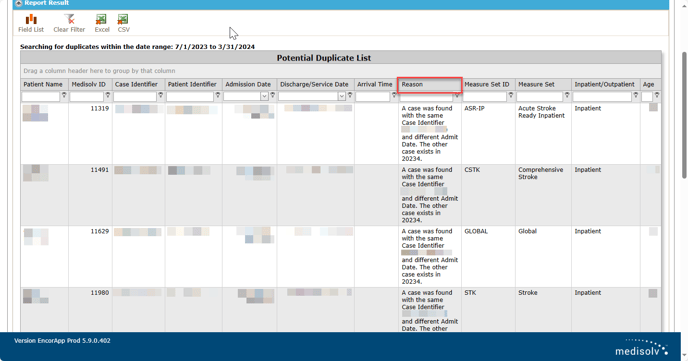Collapse the Report Result panel

[18, 3]
